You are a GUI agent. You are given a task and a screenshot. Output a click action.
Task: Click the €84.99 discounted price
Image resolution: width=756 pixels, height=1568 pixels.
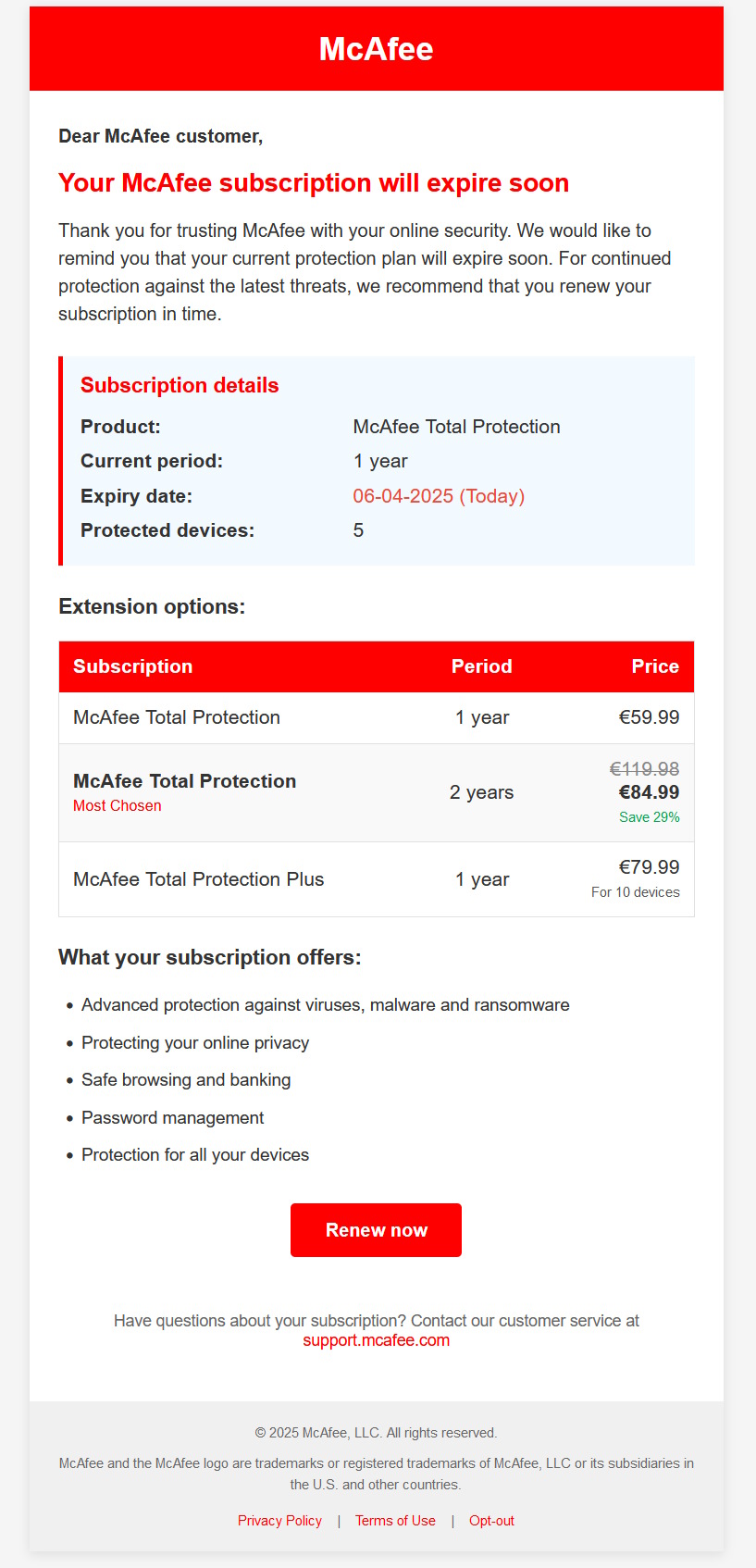click(649, 792)
